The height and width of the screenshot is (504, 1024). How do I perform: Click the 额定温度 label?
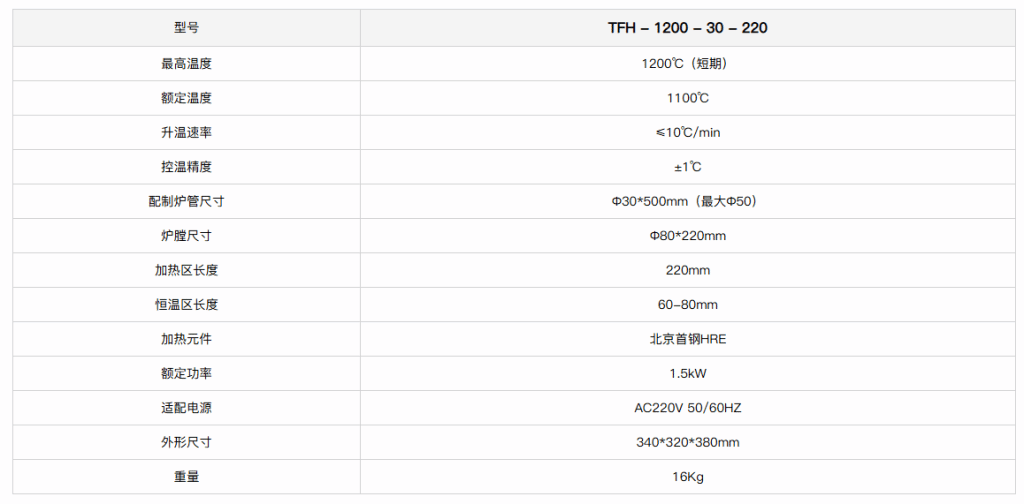(x=186, y=99)
